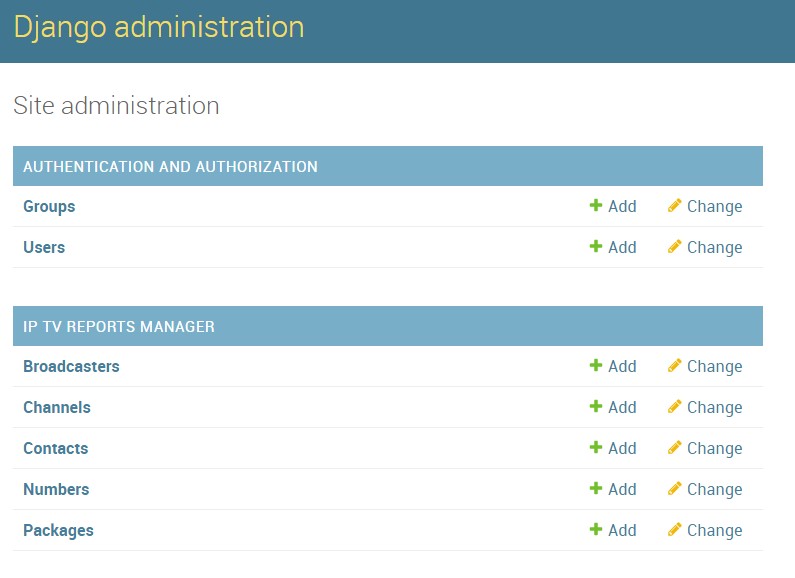This screenshot has width=795, height=578.
Task: Click the green plus icon for Groups
Action: 596,205
